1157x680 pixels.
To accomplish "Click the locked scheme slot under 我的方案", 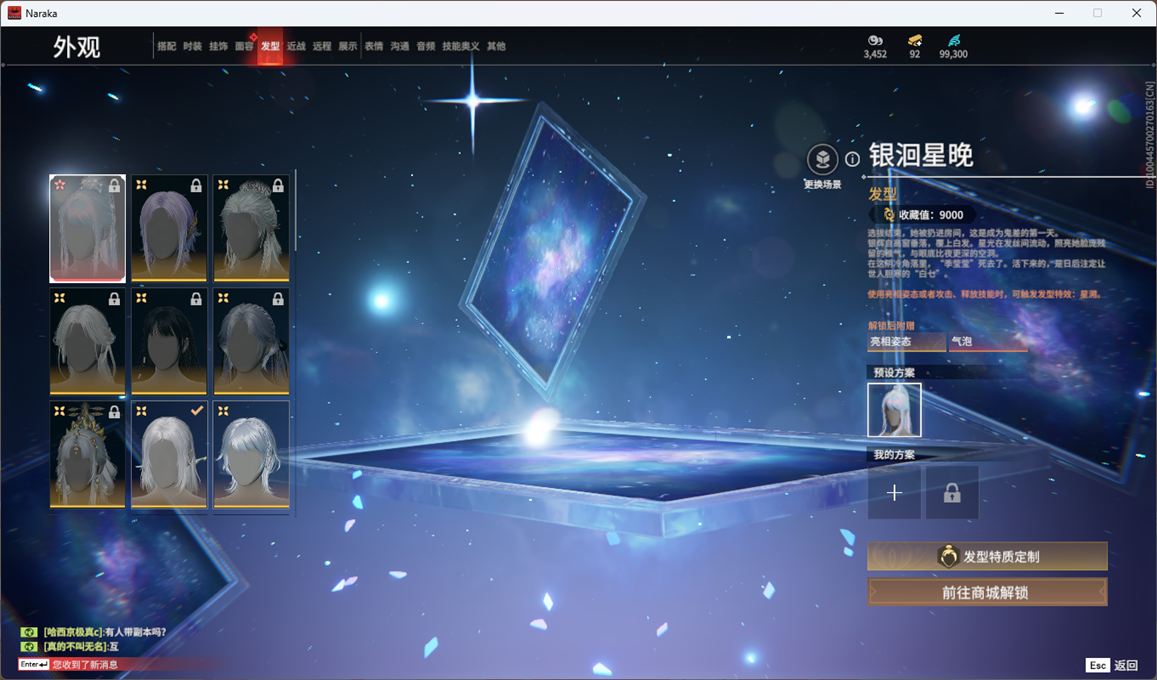I will pos(952,493).
